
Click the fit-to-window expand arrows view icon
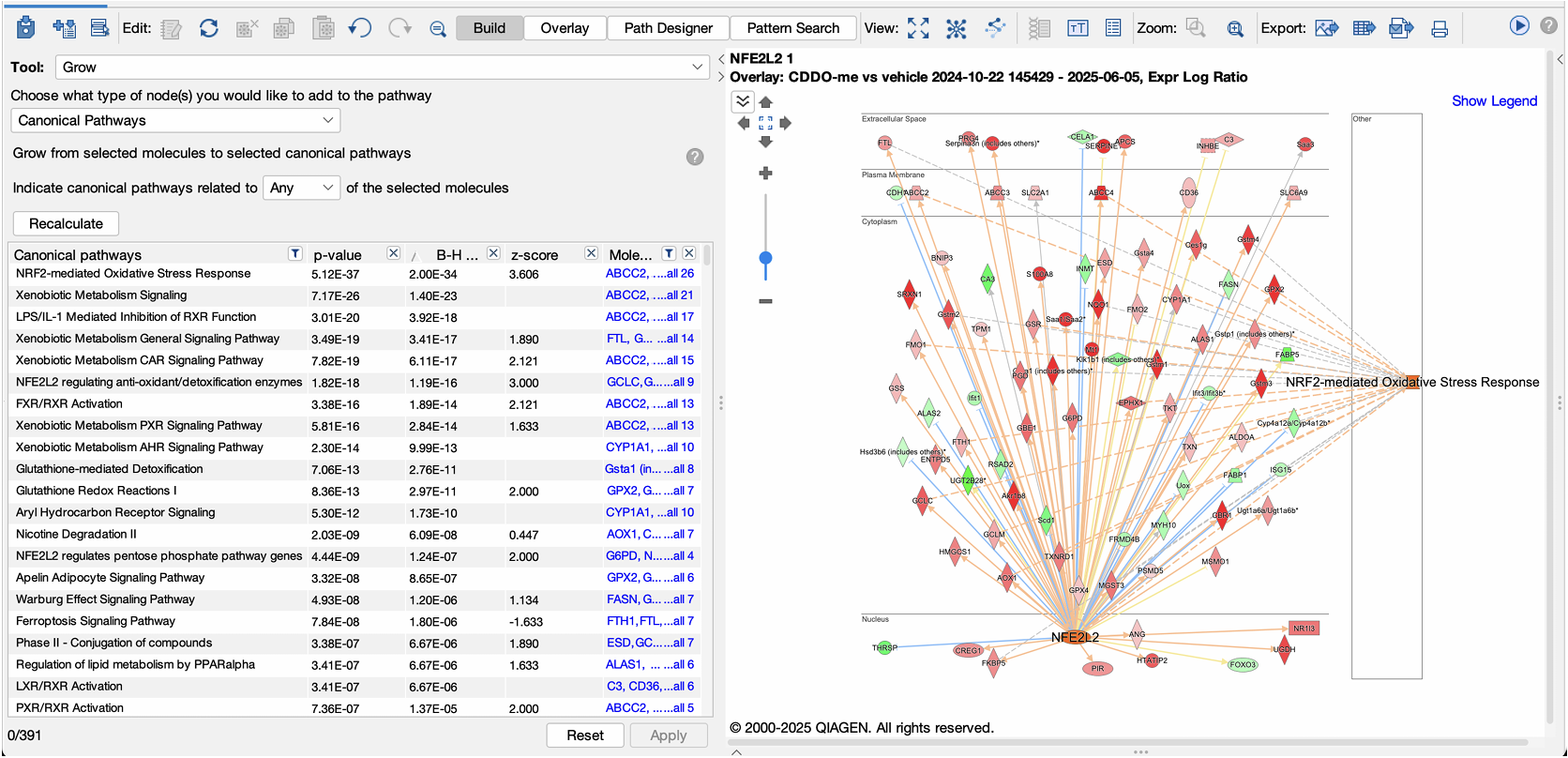point(918,28)
